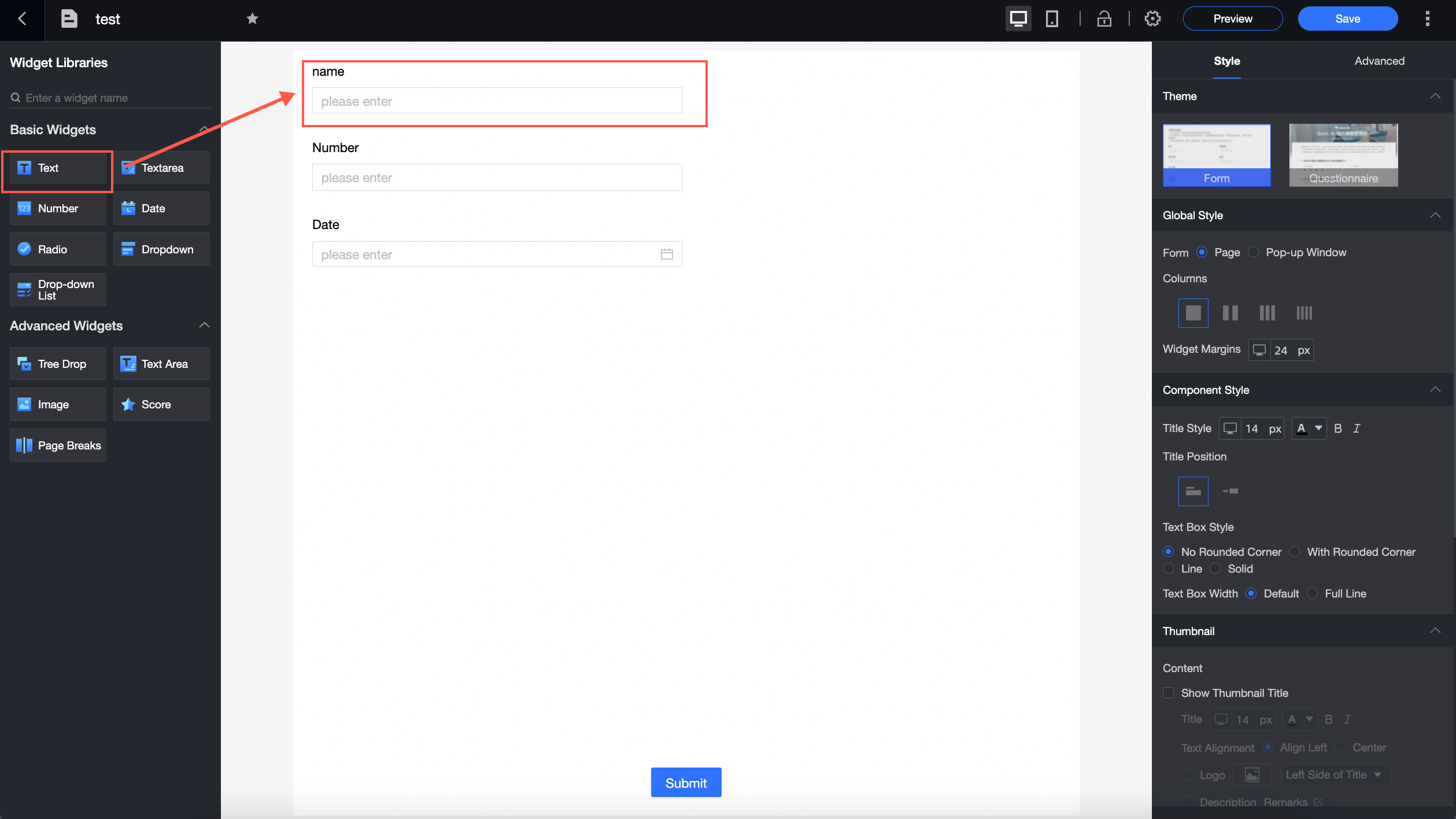
Task: Open Title Style font color dropdown
Action: tap(1309, 429)
